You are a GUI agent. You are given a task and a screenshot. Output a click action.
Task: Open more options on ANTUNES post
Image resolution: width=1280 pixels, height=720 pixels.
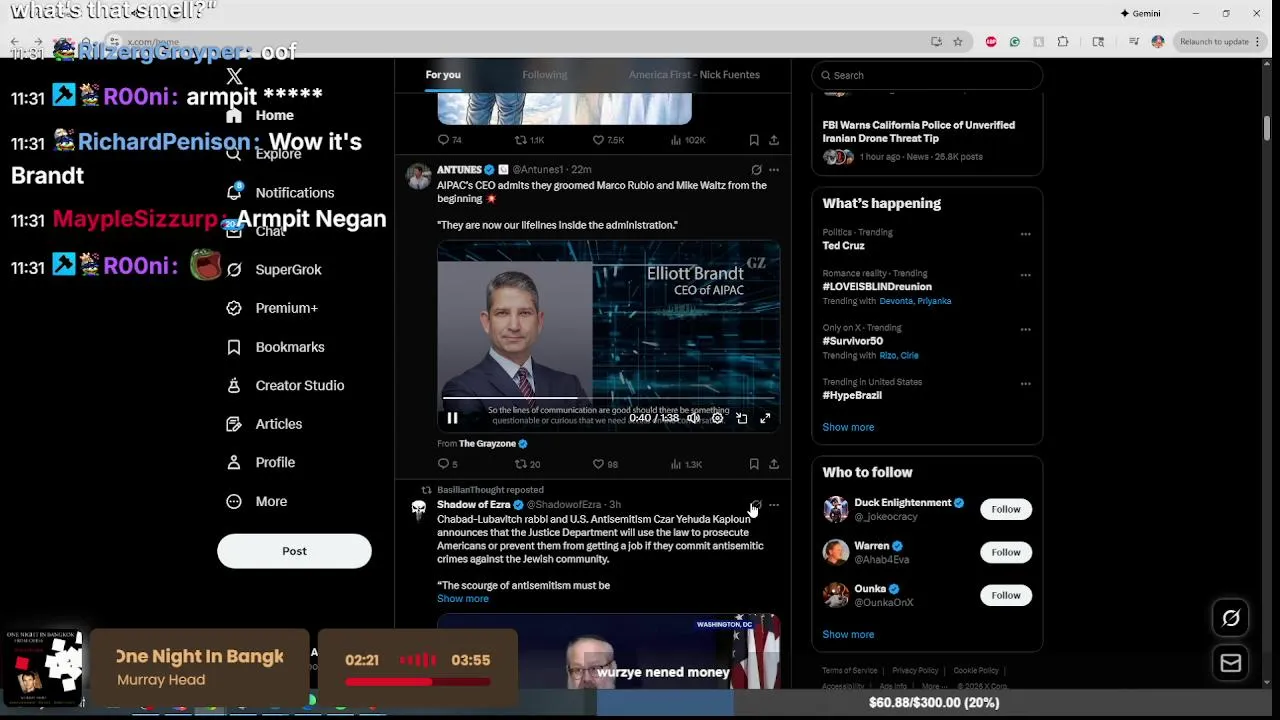tap(774, 170)
